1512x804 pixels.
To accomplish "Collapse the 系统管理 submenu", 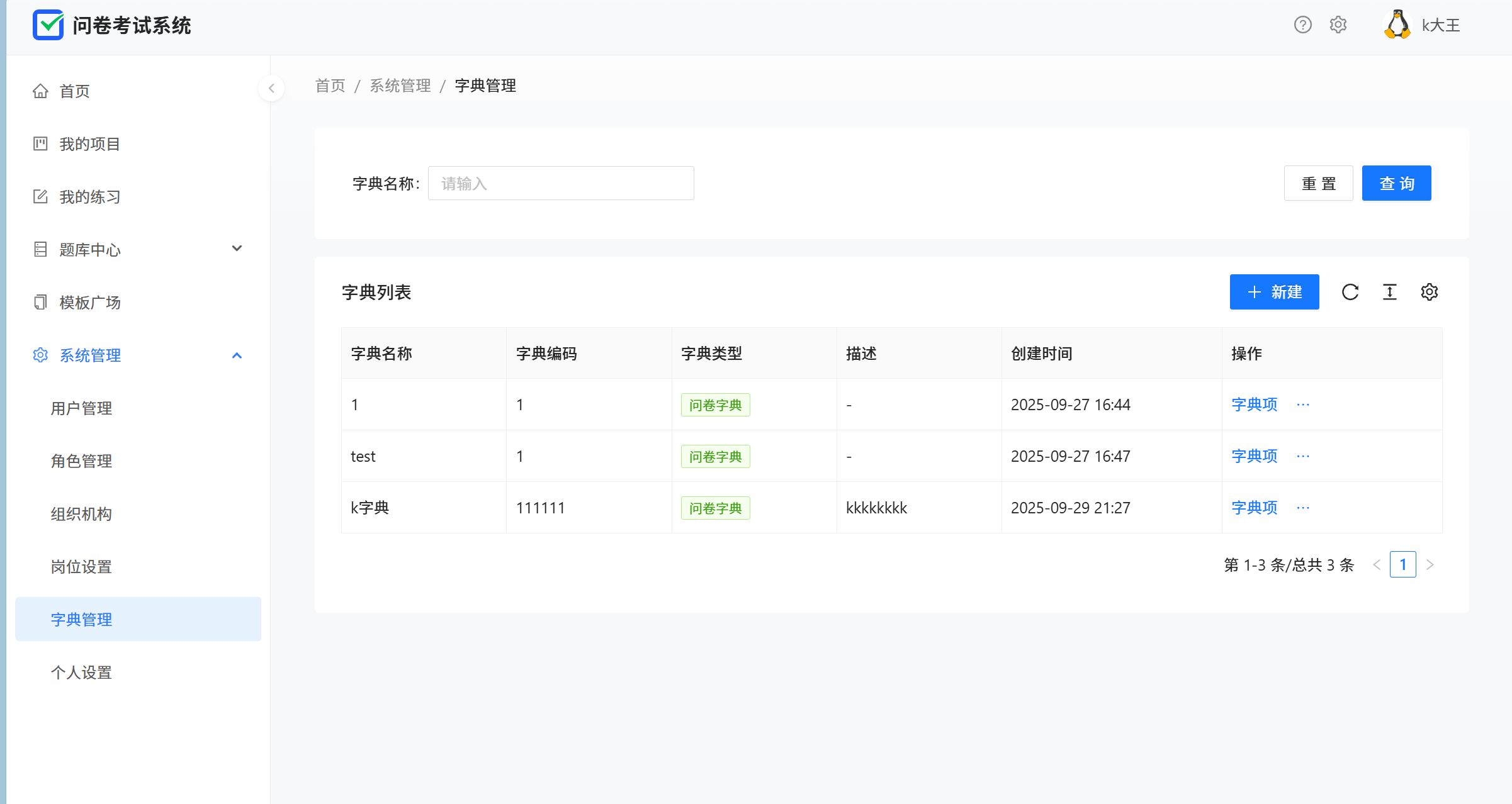I will tap(237, 355).
